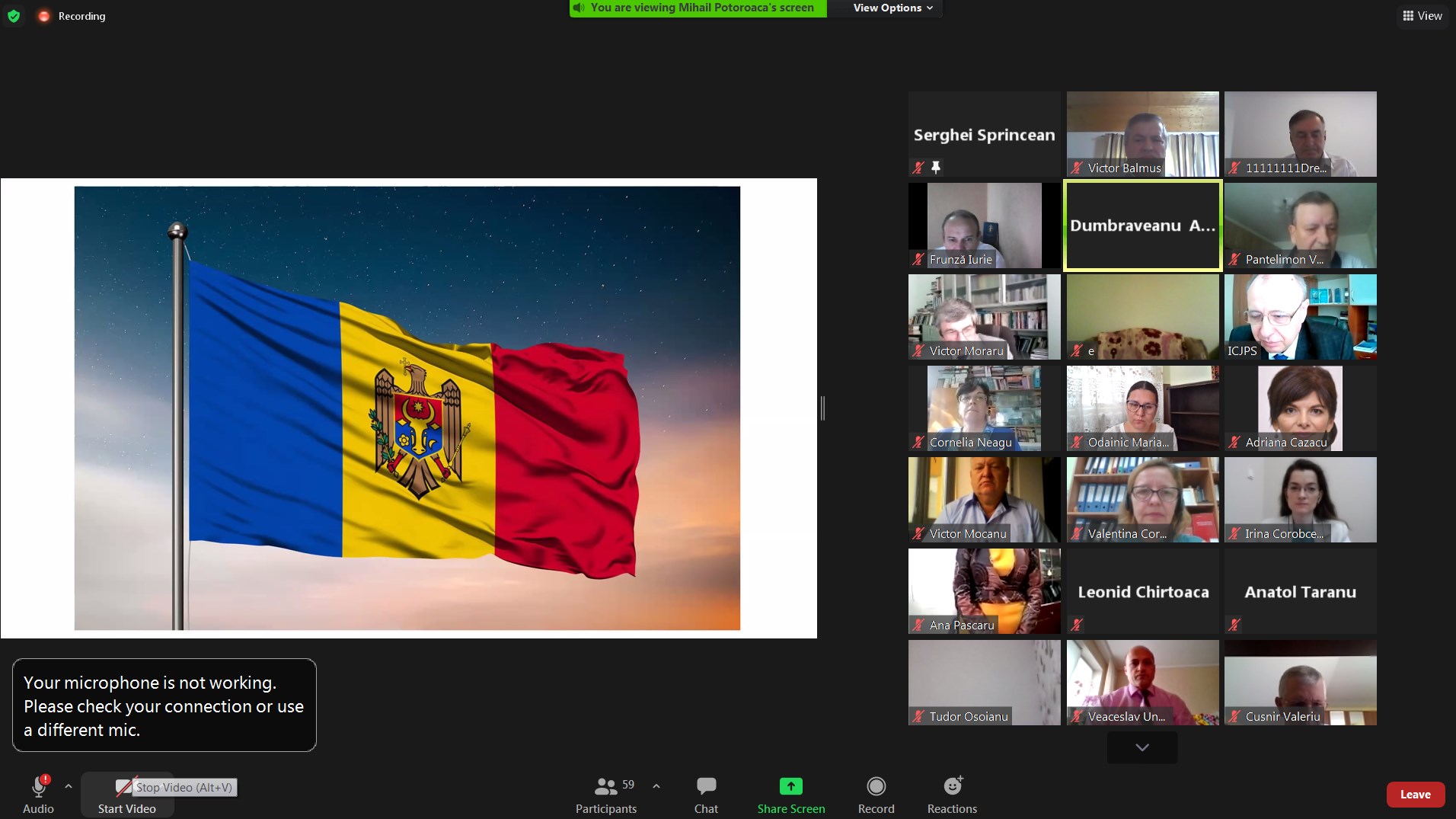Select Frunză Iurie video tile
This screenshot has height=819, width=1456.
pos(984,226)
